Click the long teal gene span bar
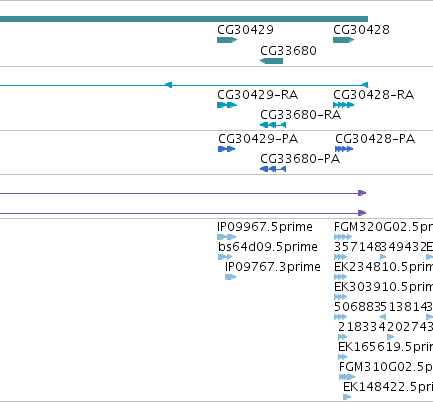This screenshot has height=402, width=433. click(x=184, y=19)
